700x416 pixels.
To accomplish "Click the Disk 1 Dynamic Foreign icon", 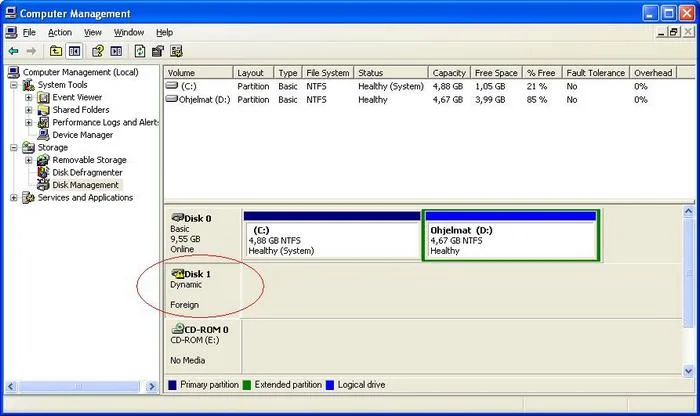I will (178, 273).
